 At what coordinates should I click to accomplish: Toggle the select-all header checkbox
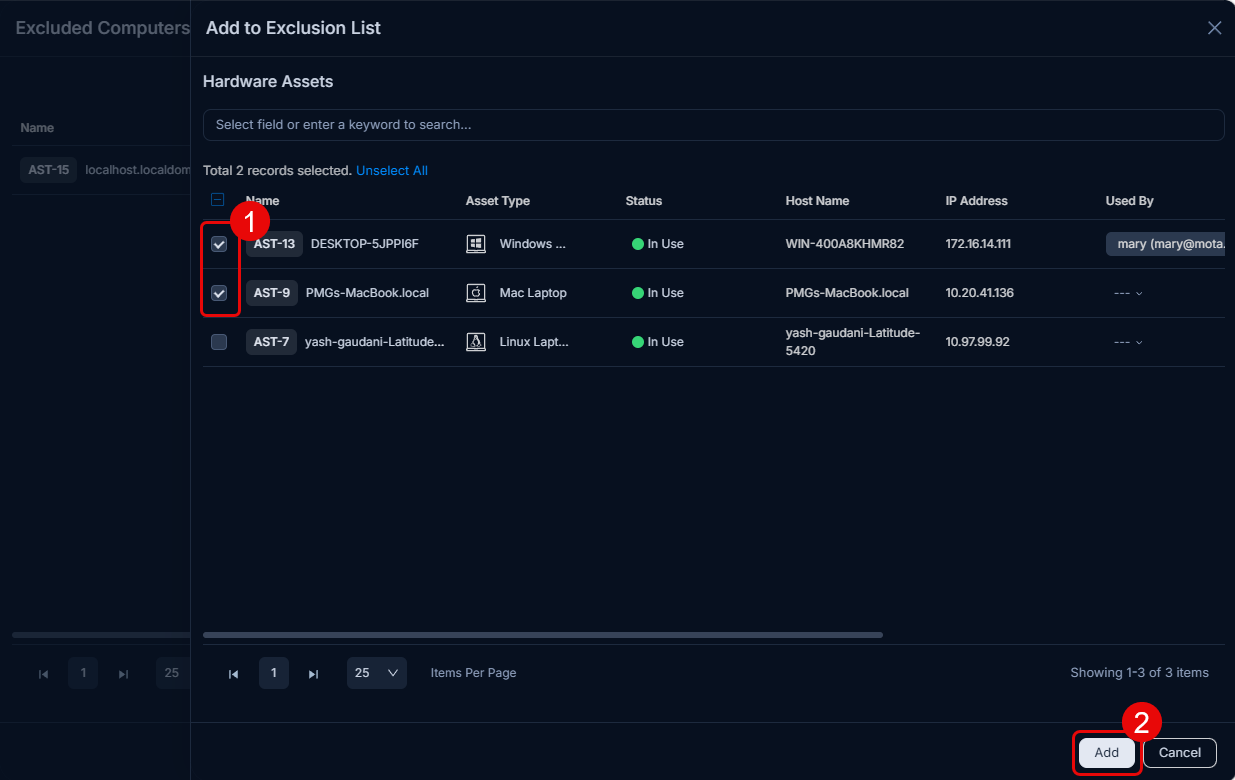217,200
